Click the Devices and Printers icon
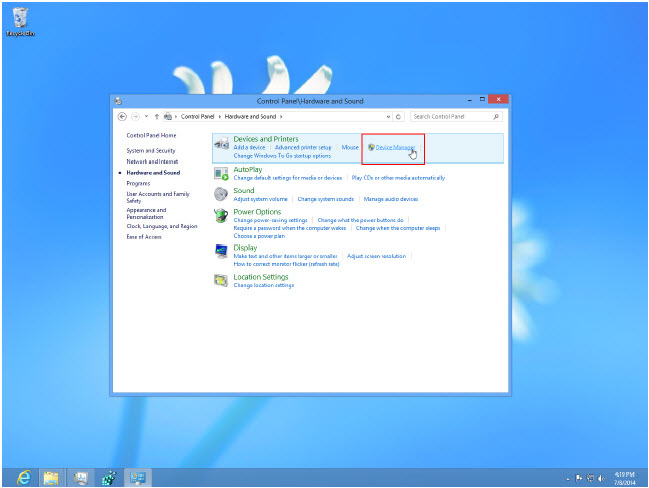Viewport: 649px width, 488px height. click(x=221, y=145)
